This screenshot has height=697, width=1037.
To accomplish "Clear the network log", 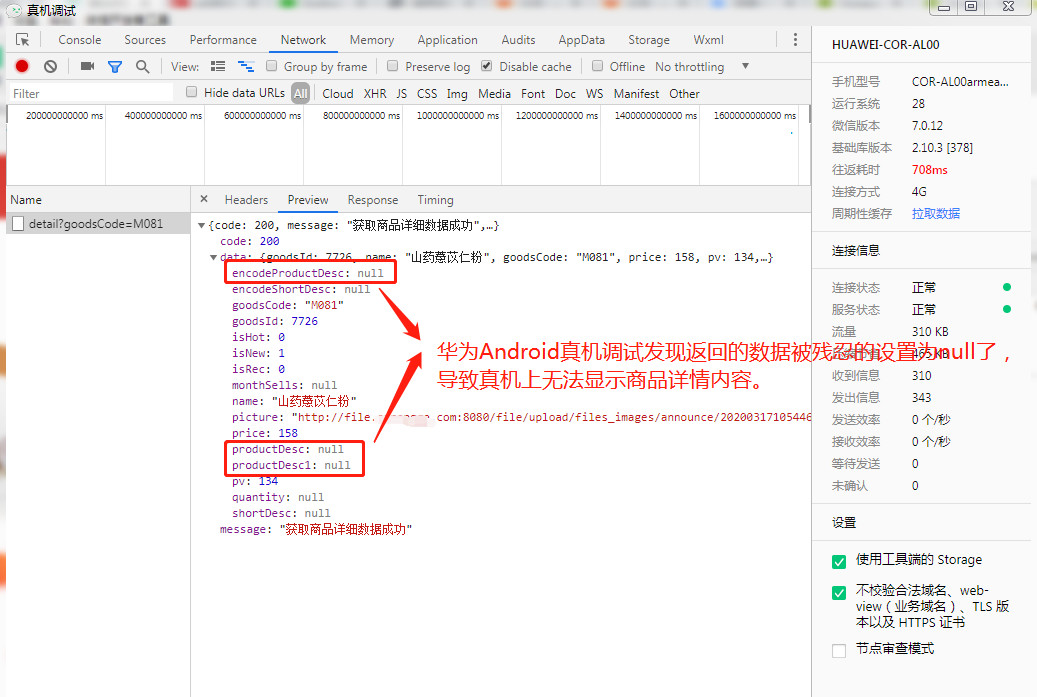I will pos(50,66).
